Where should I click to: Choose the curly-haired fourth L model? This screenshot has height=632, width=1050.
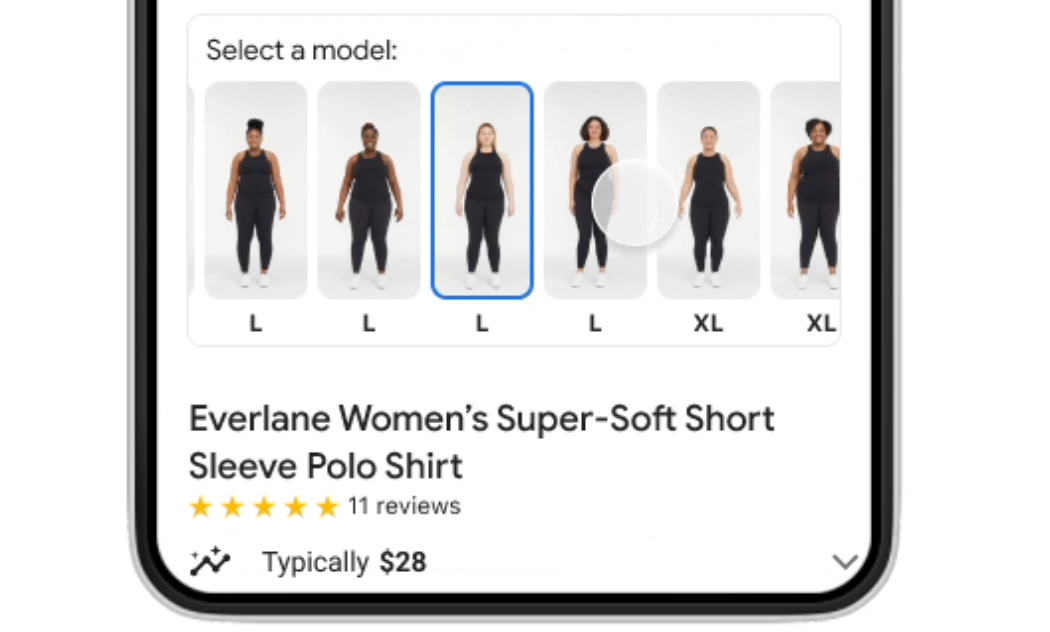point(595,190)
